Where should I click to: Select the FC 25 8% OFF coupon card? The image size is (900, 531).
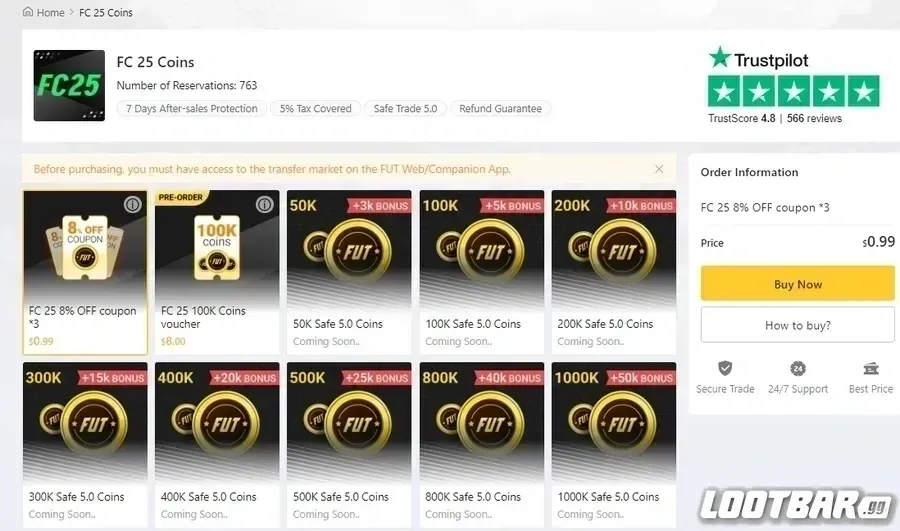click(x=85, y=272)
